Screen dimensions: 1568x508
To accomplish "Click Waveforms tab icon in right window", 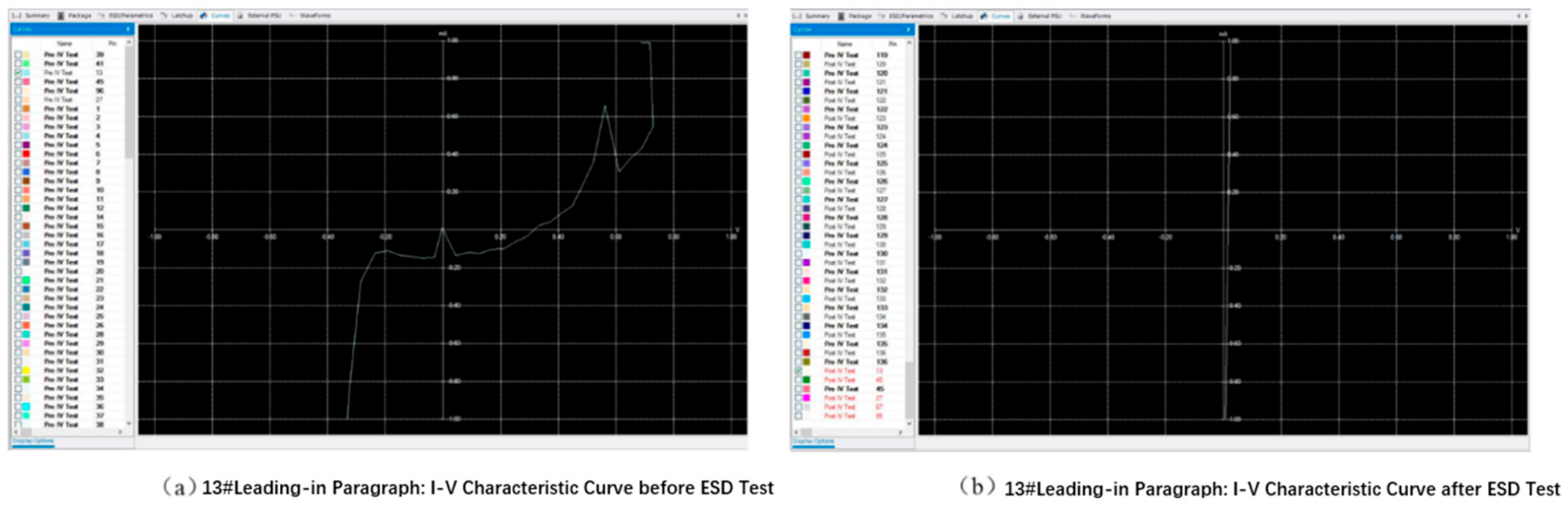I will pyautogui.click(x=1073, y=16).
